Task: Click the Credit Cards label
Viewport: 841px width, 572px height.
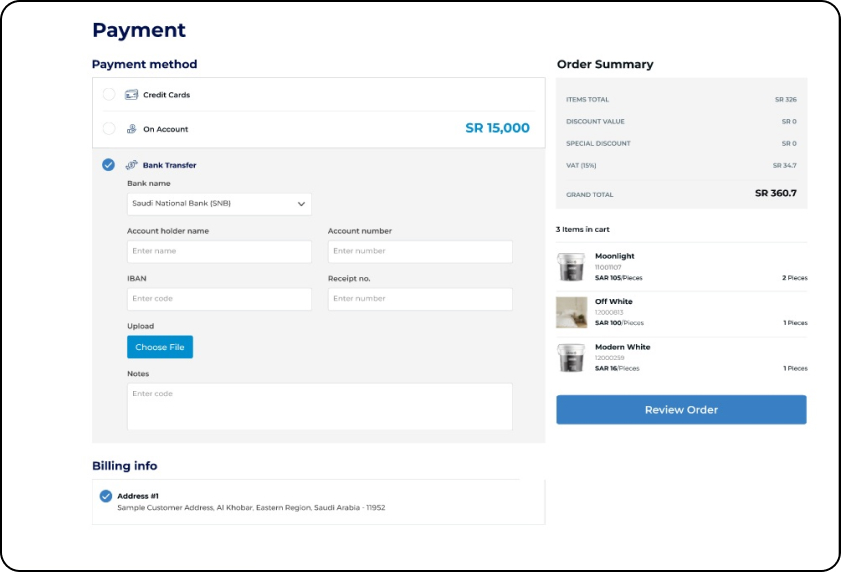Action: [166, 95]
